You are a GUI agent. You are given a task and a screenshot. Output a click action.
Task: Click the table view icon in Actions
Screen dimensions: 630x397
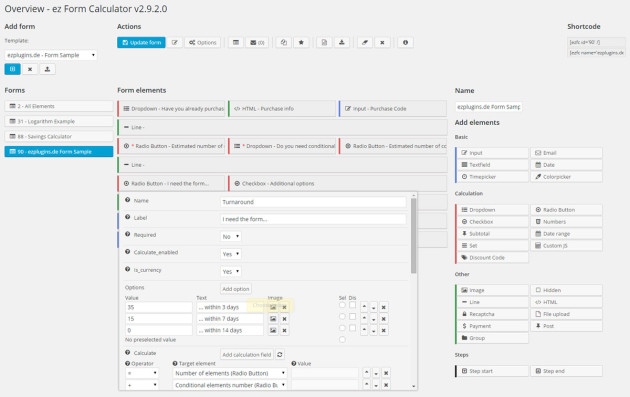[x=236, y=43]
